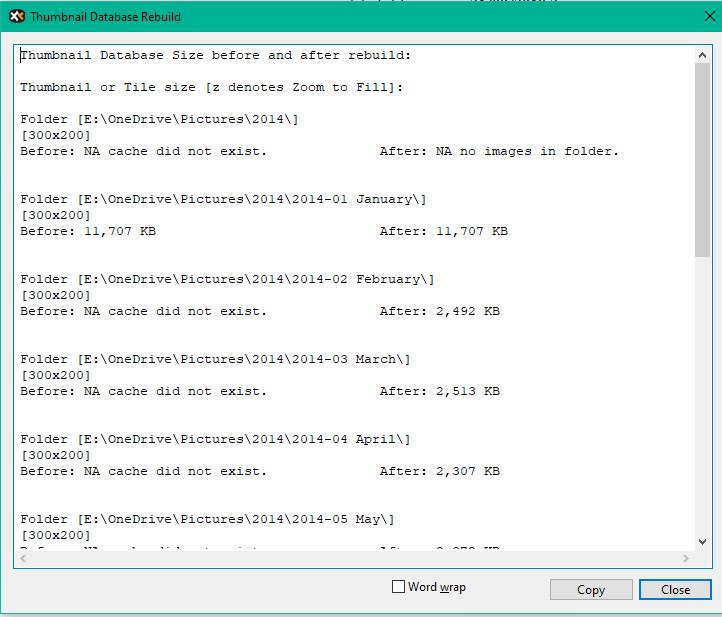
Task: Click the horizontal scrollbar right arrow
Action: click(x=686, y=558)
